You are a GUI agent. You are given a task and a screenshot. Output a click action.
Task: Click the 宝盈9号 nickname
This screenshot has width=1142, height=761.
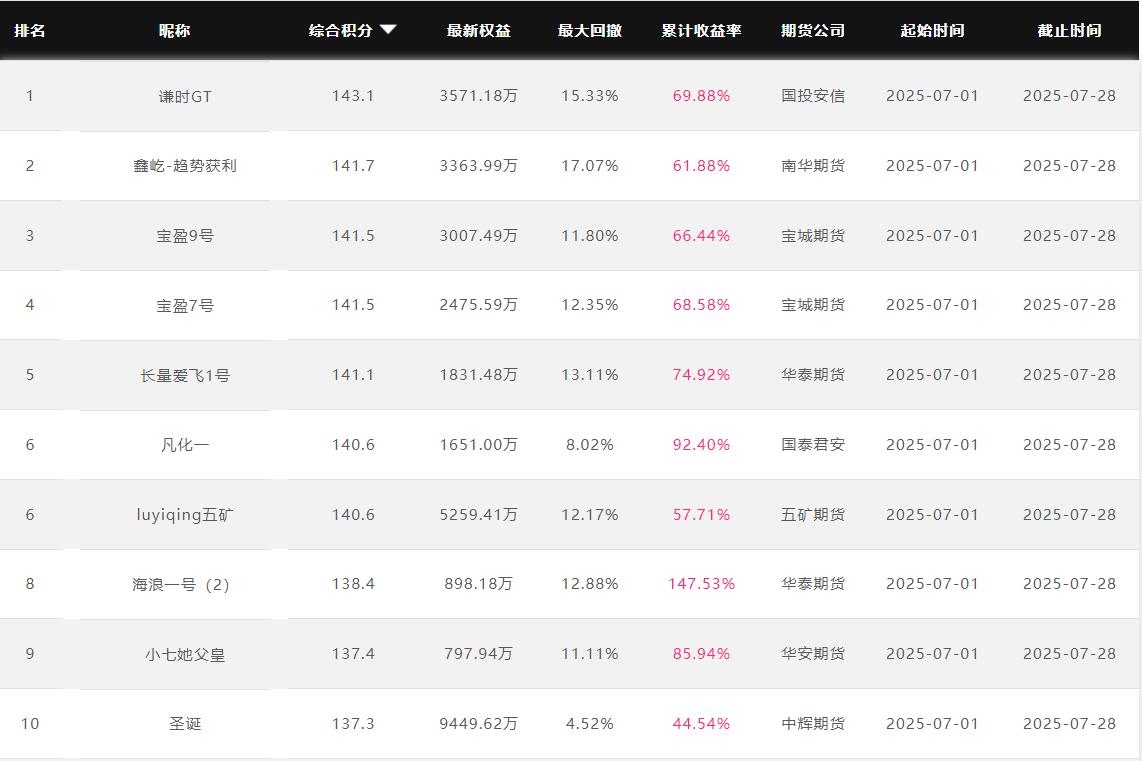point(185,236)
